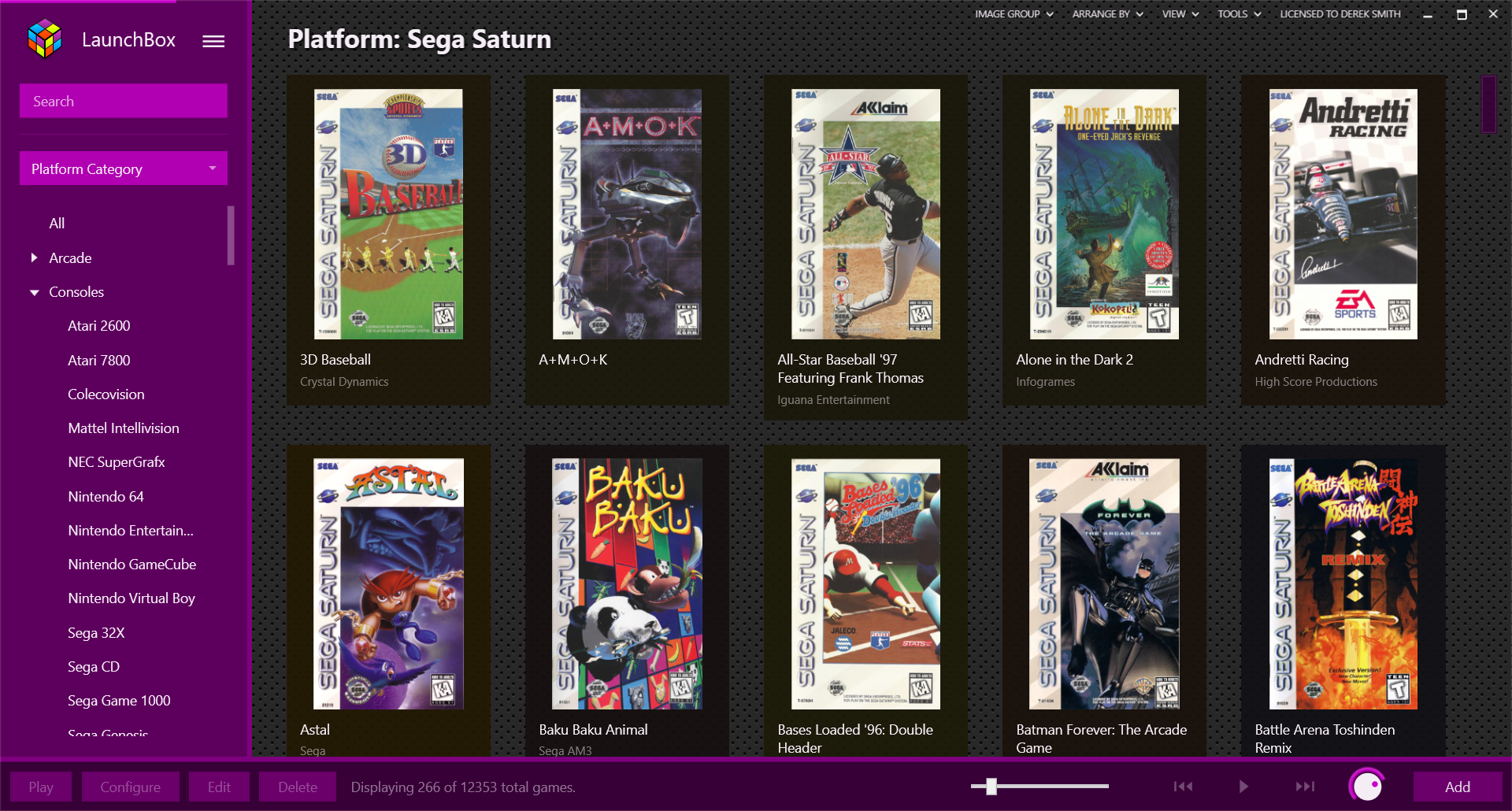The width and height of the screenshot is (1512, 811).
Task: Select Bases Loaded '96 cover
Action: [x=865, y=584]
